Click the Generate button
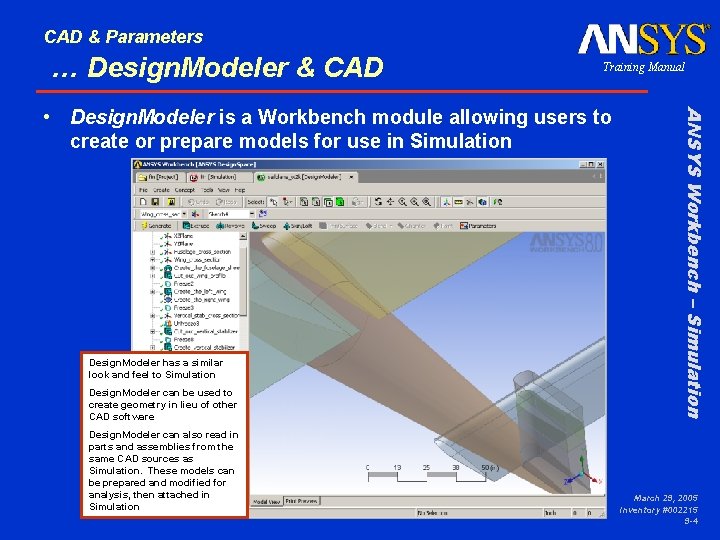Viewport: 720px width, 540px height. pos(156,226)
